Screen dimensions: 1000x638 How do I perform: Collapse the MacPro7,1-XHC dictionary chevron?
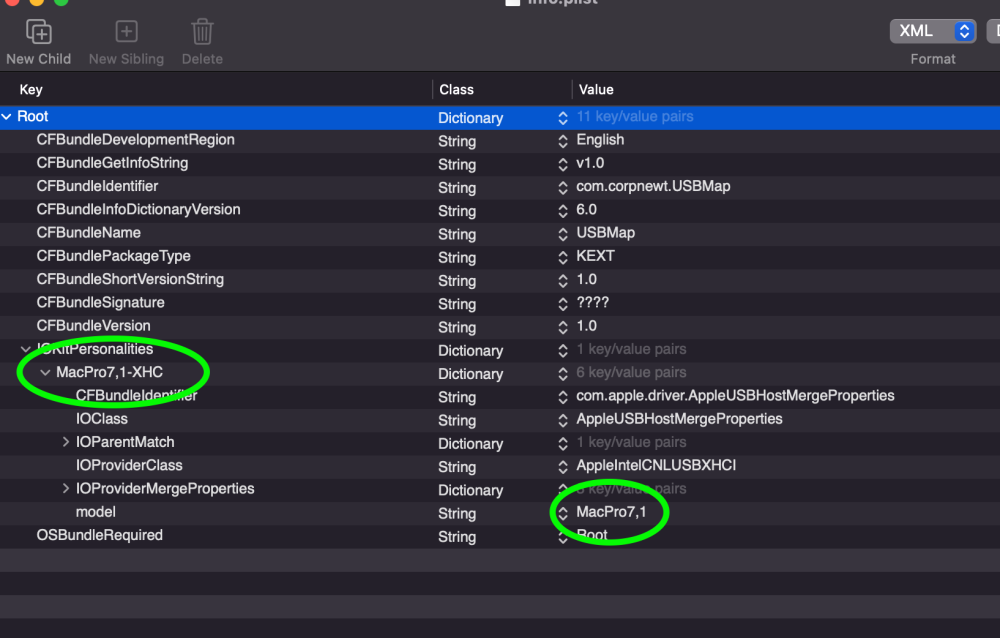click(x=45, y=373)
